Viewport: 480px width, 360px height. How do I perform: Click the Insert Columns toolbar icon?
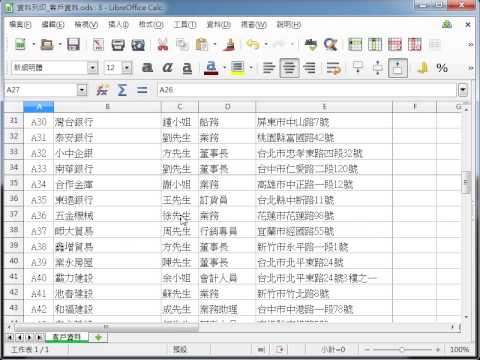(x=375, y=44)
